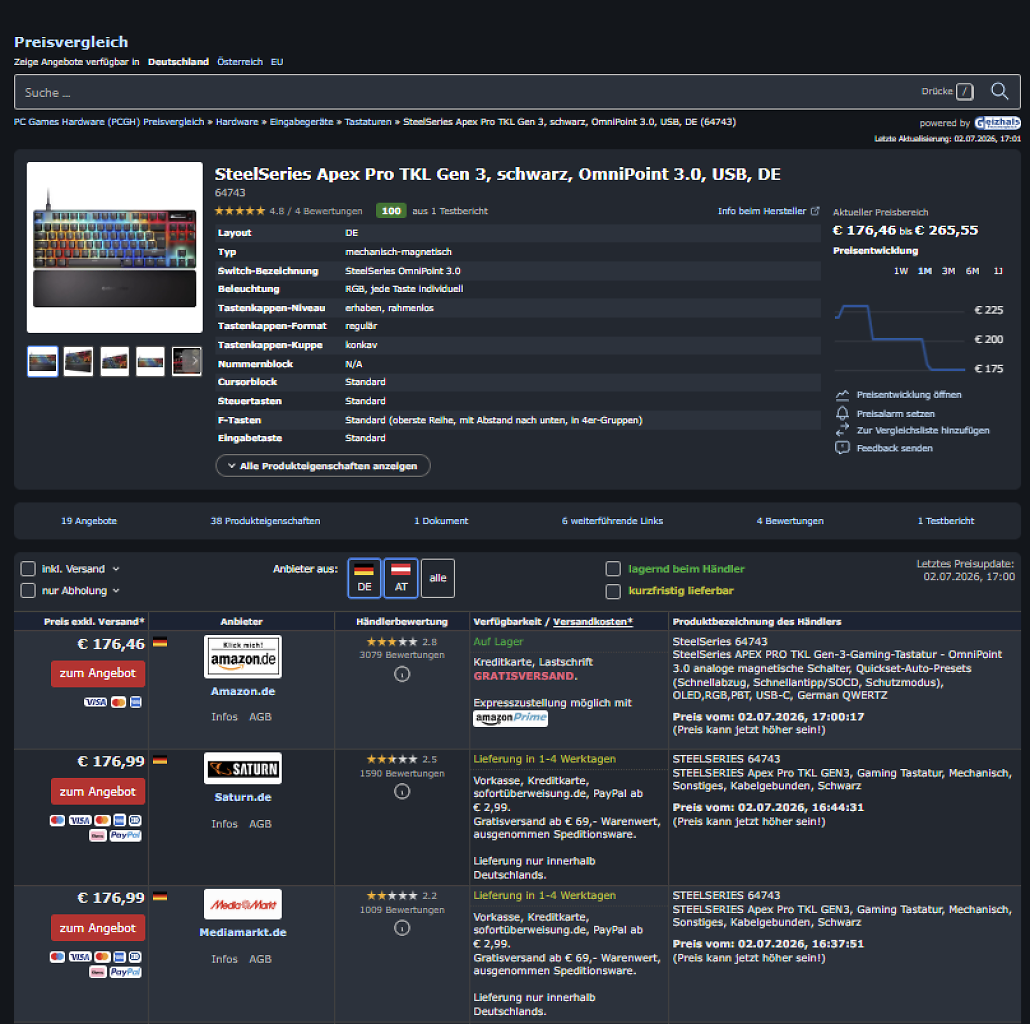Open inkl. Versand dropdown arrow
The height and width of the screenshot is (1024, 1030).
click(x=116, y=569)
